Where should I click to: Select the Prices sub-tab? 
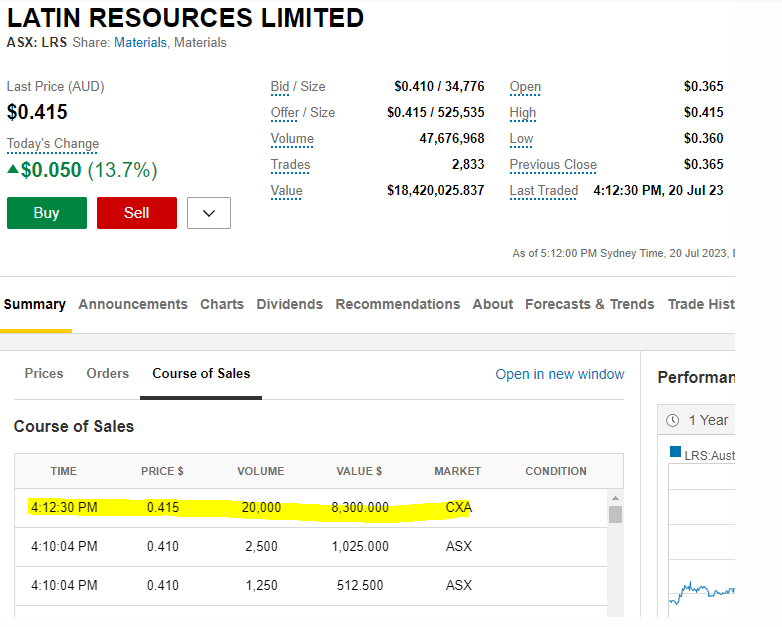[44, 374]
